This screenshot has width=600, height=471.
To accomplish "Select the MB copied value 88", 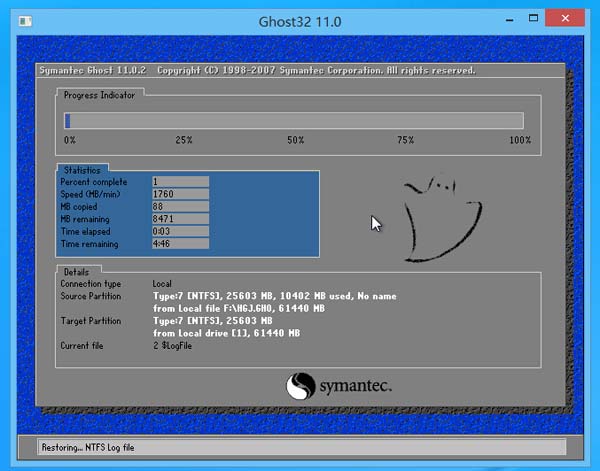I will click(181, 206).
